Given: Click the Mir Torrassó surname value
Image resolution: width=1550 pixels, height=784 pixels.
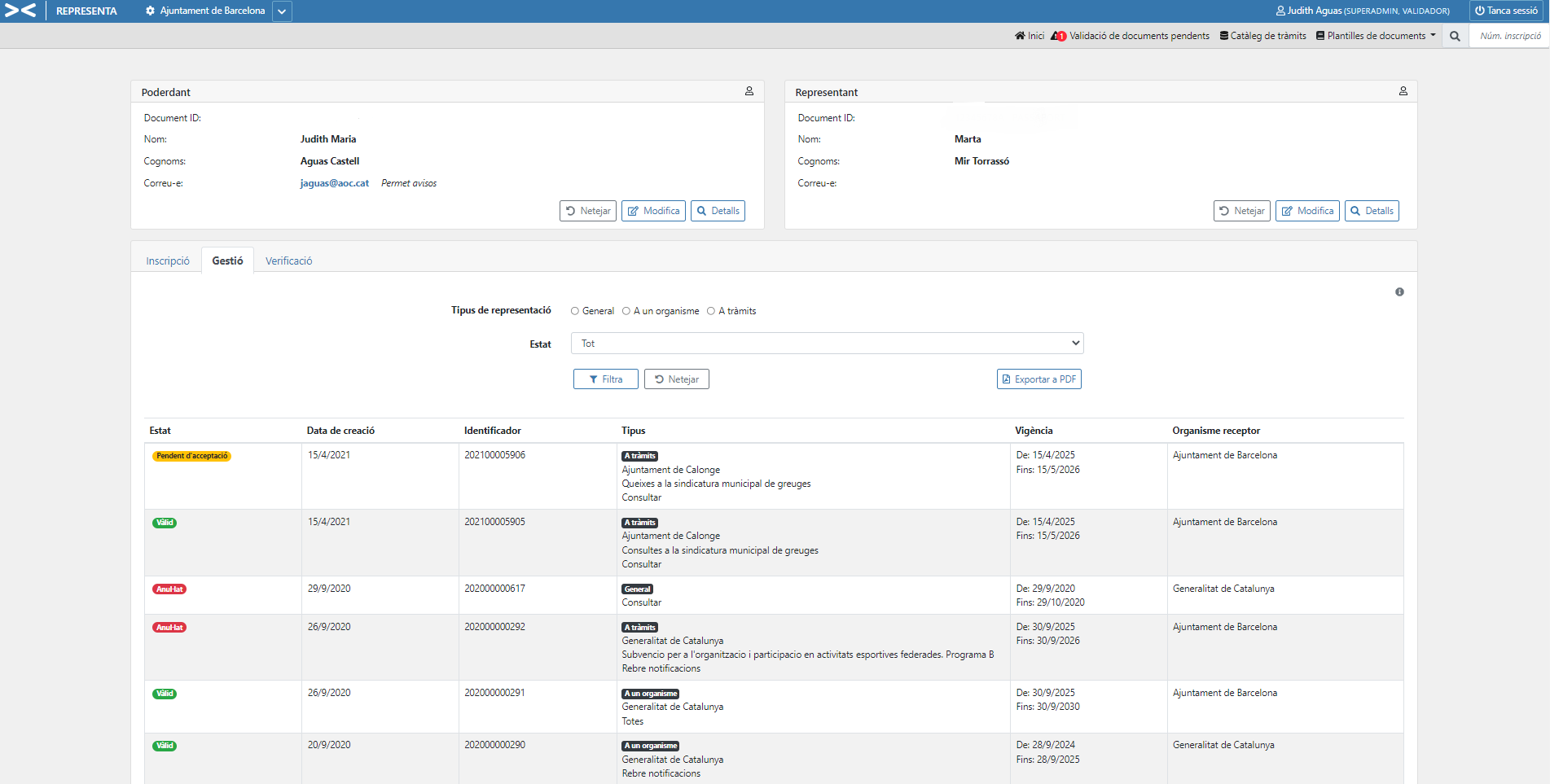Looking at the screenshot, I should pyautogui.click(x=982, y=161).
